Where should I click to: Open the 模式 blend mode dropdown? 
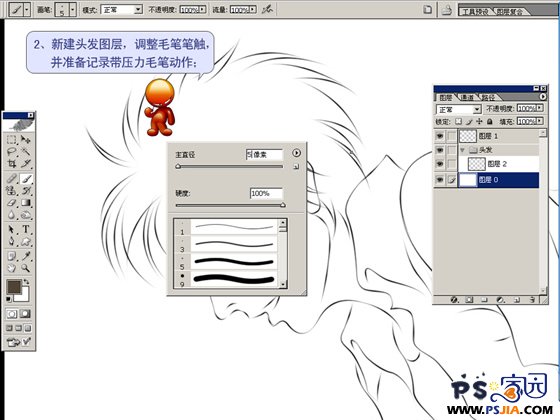(x=122, y=10)
